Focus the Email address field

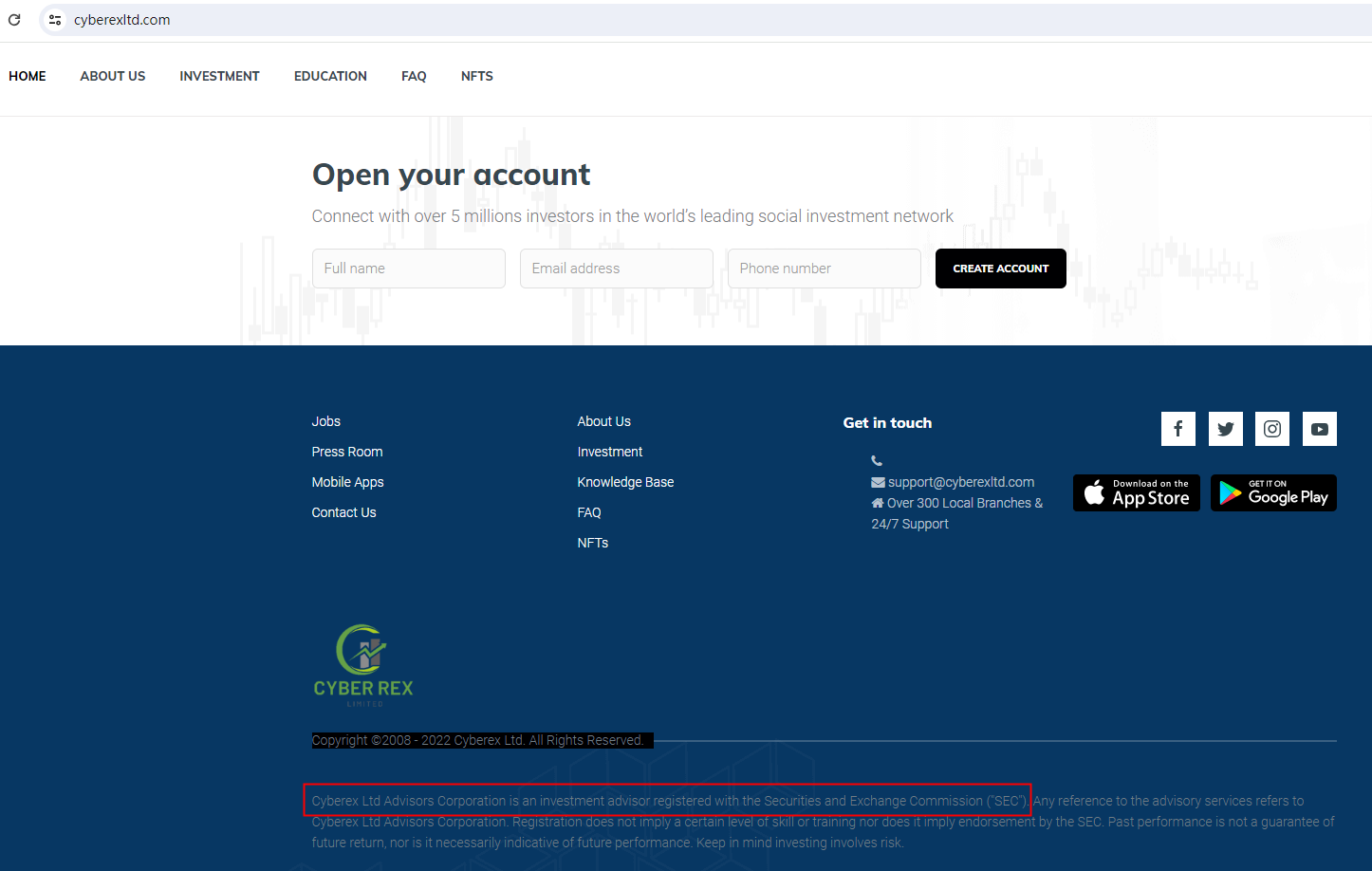pyautogui.click(x=617, y=269)
